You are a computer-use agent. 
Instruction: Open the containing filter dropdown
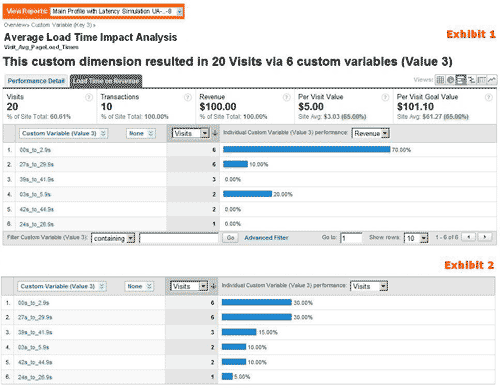[113, 238]
